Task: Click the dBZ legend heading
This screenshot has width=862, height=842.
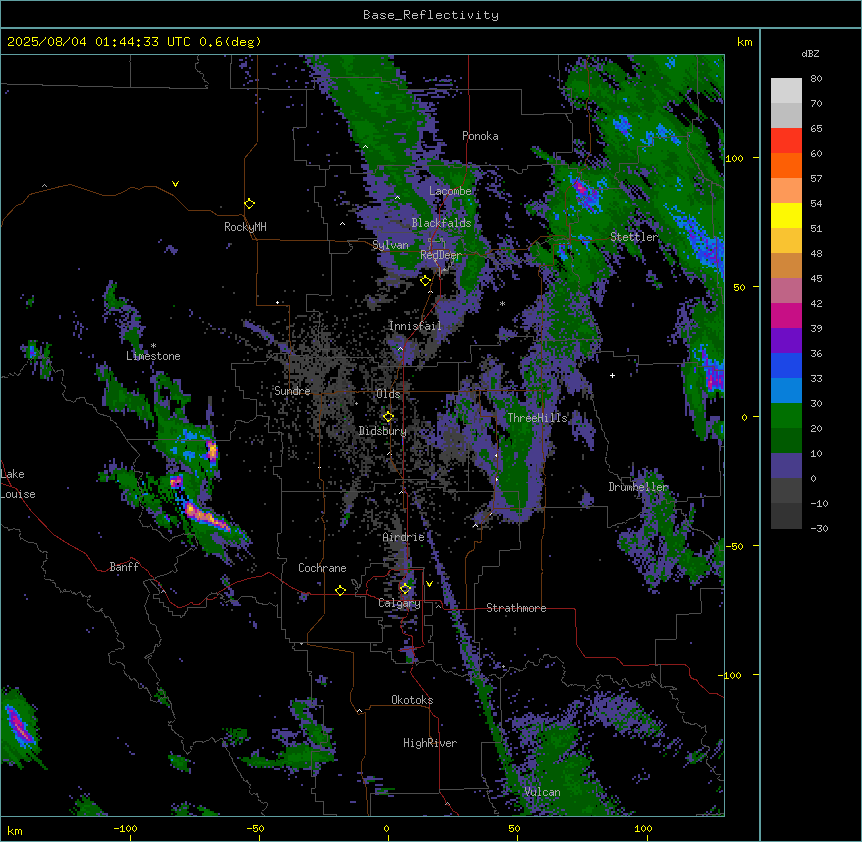Action: (810, 53)
